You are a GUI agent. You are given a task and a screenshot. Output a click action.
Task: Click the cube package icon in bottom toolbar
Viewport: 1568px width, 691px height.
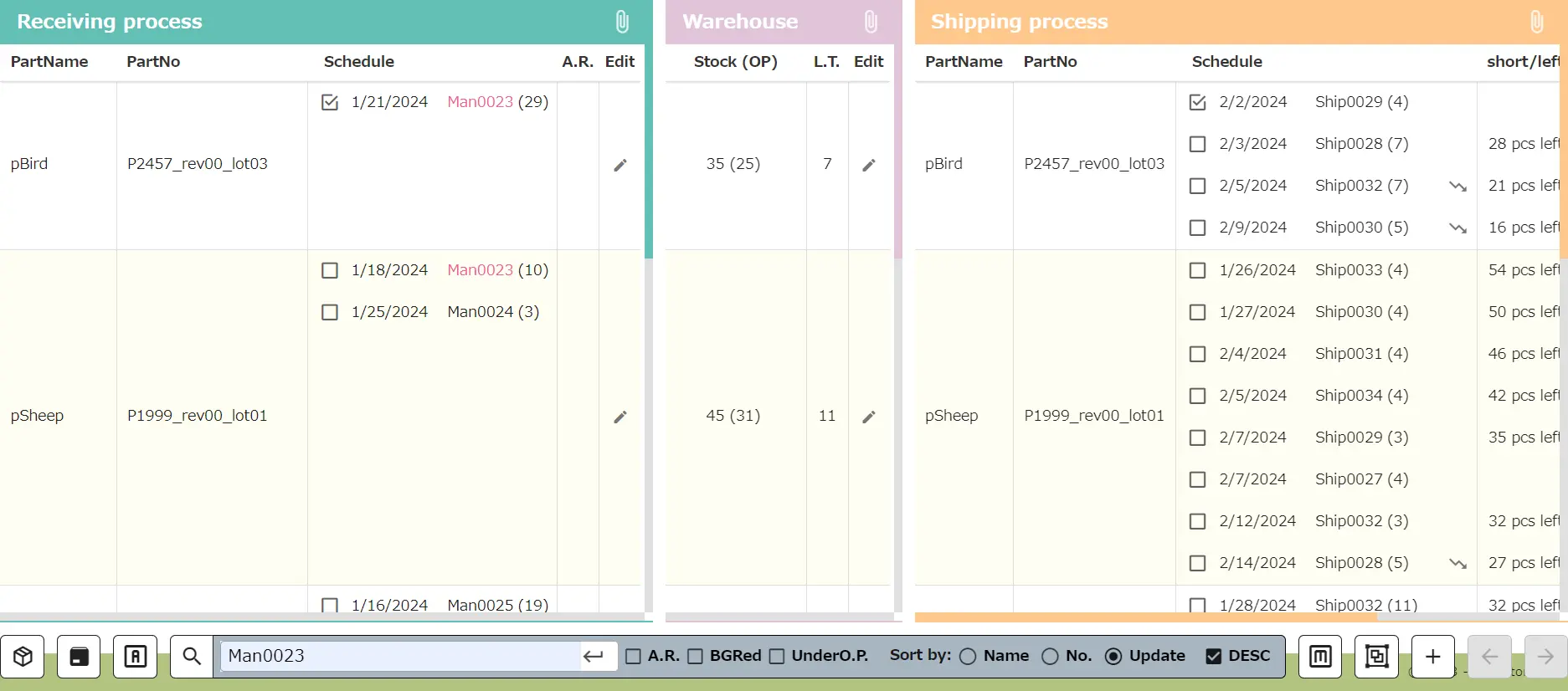pyautogui.click(x=23, y=657)
